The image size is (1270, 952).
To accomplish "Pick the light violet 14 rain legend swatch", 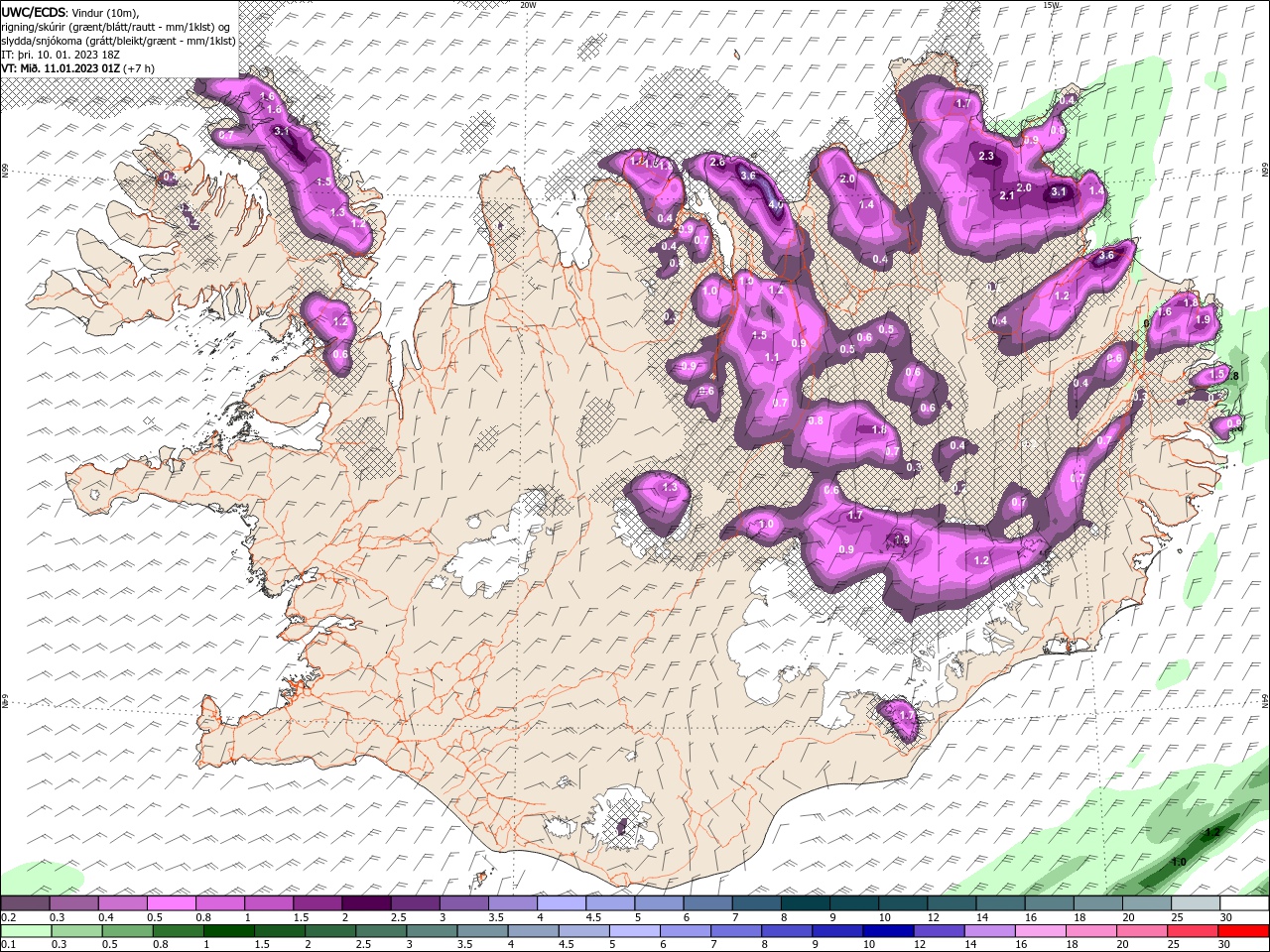I will pyautogui.click(x=989, y=931).
